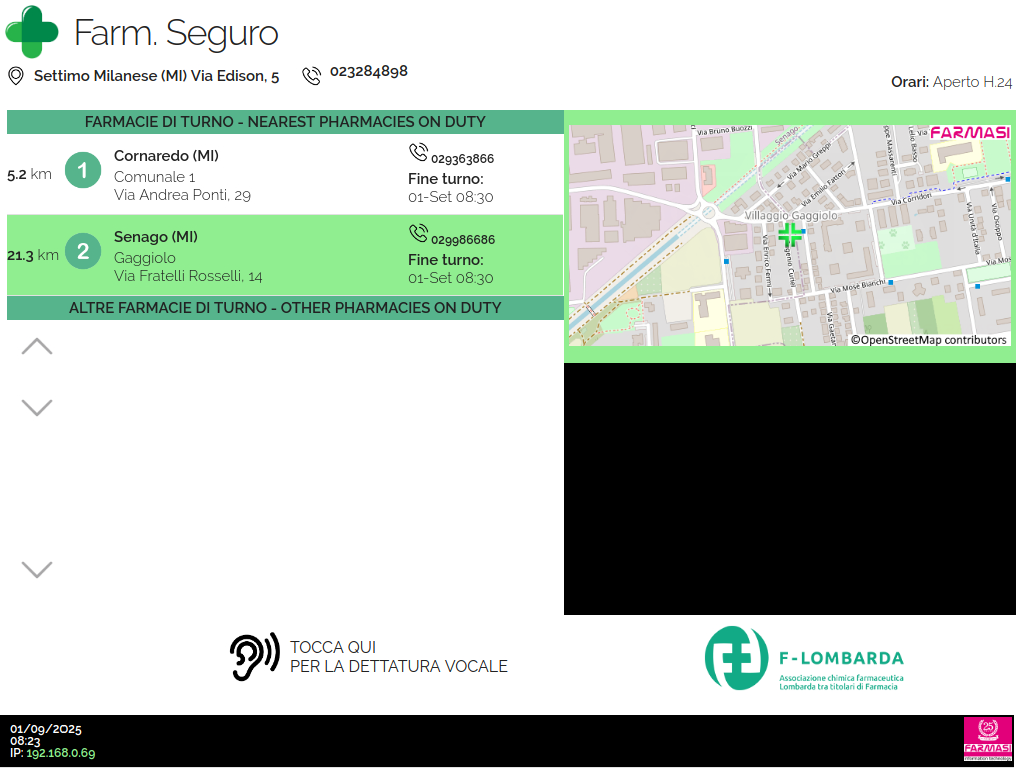Click the location pin icon beside the address
This screenshot has height=768, width=1024.
click(16, 76)
